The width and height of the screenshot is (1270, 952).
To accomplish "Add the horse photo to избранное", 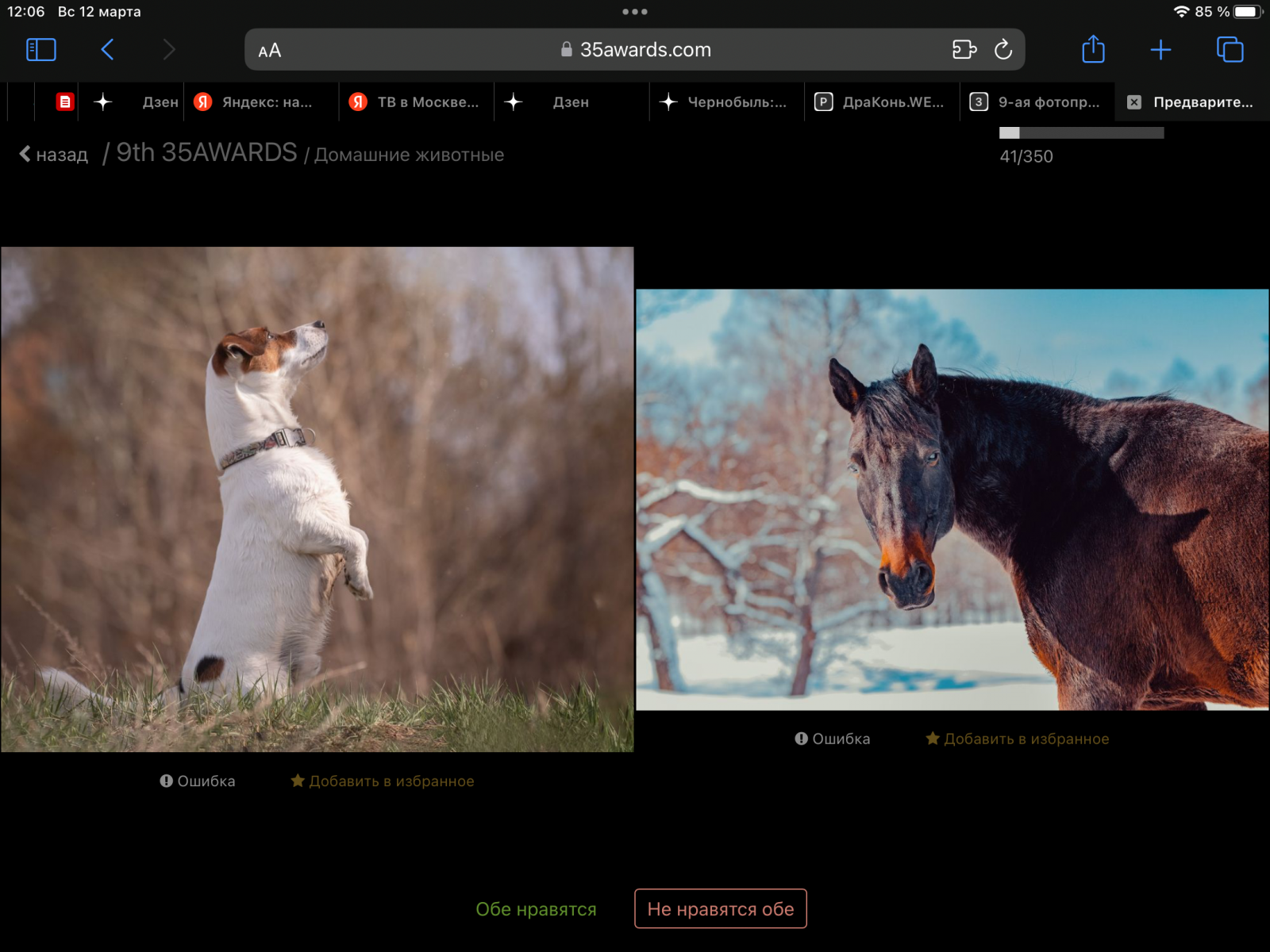I will click(1018, 739).
